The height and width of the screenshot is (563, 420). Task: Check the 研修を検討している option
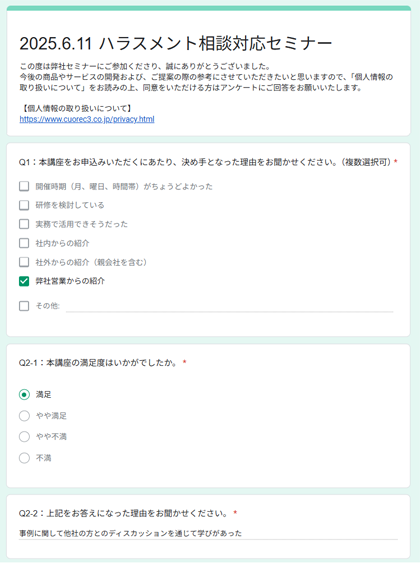[x=24, y=205]
